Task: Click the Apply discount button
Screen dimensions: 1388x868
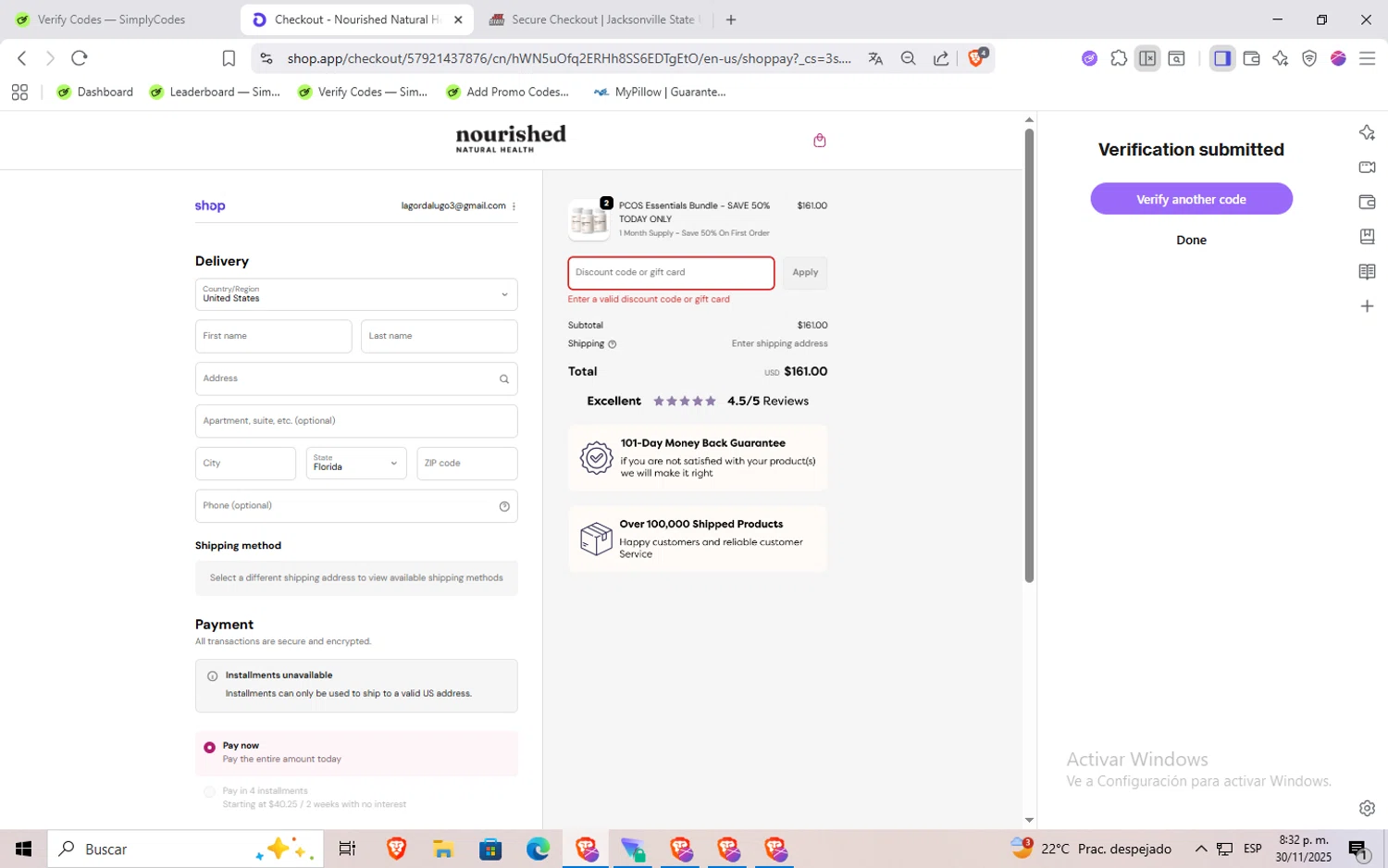Action: (805, 273)
